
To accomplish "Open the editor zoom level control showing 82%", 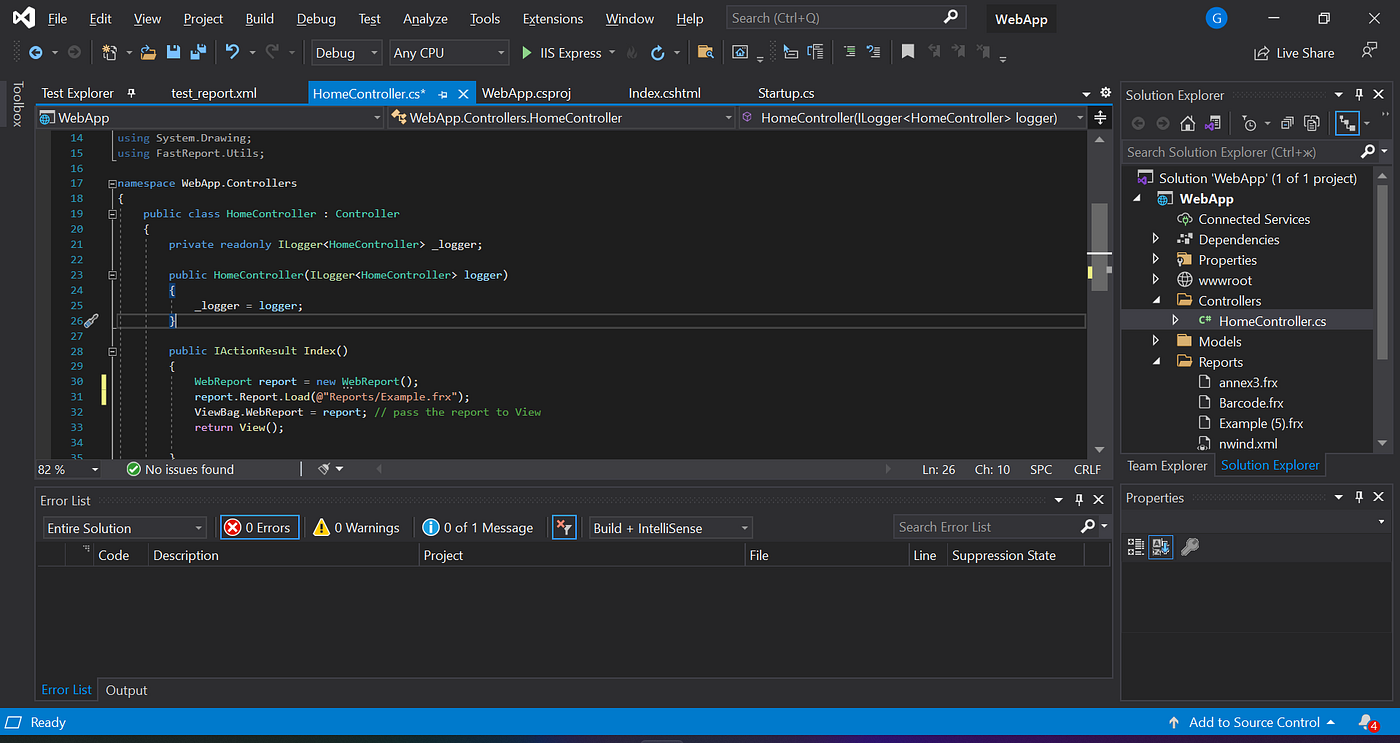I will (67, 468).
